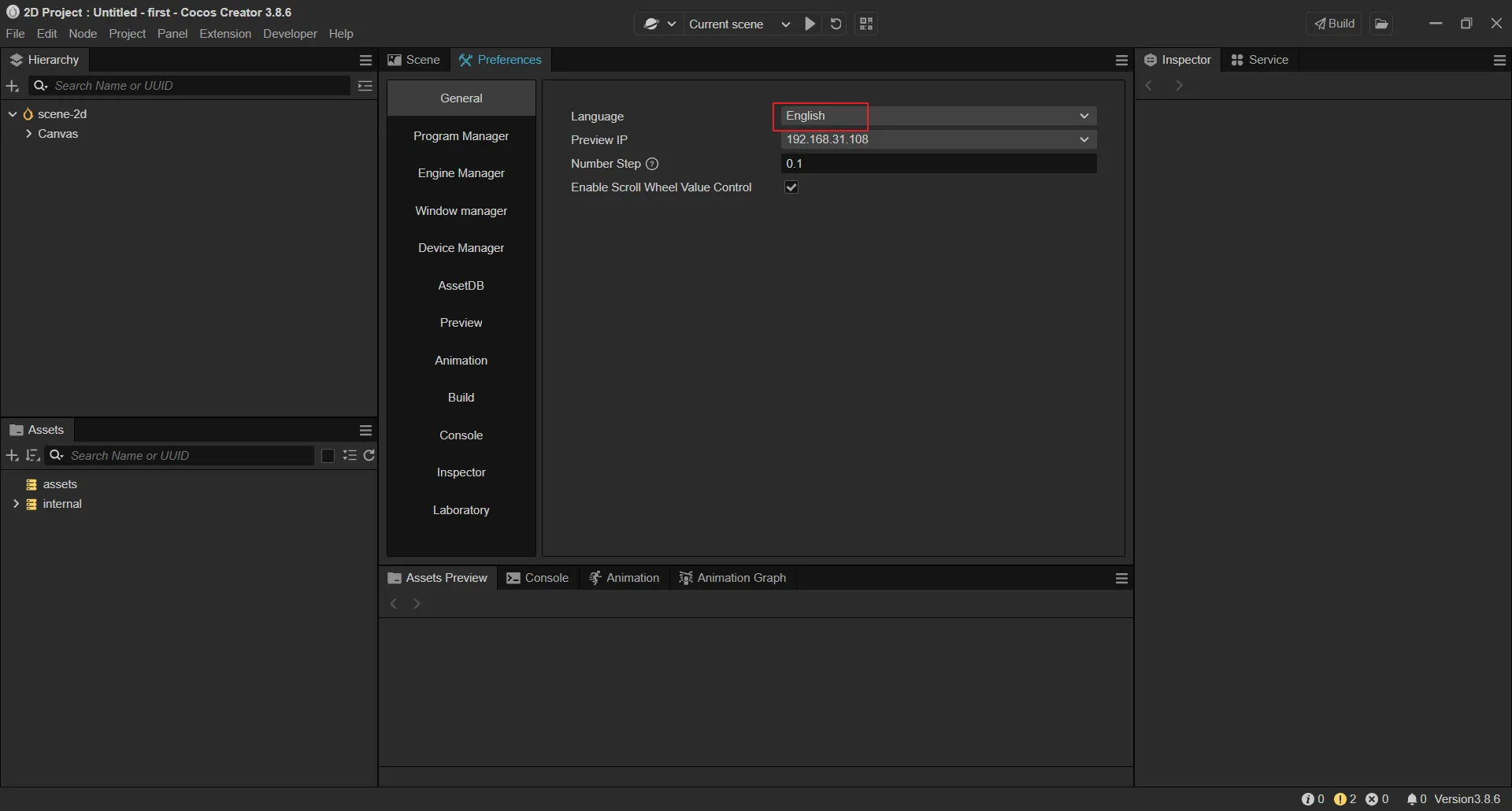Viewport: 1512px width, 811px height.
Task: Click the Number Step help icon
Action: [652, 164]
